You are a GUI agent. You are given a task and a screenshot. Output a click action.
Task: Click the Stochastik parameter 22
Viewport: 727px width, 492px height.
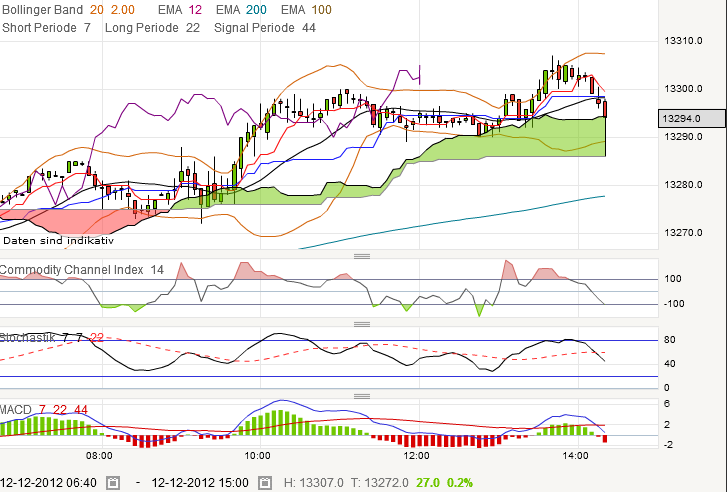pyautogui.click(x=96, y=338)
